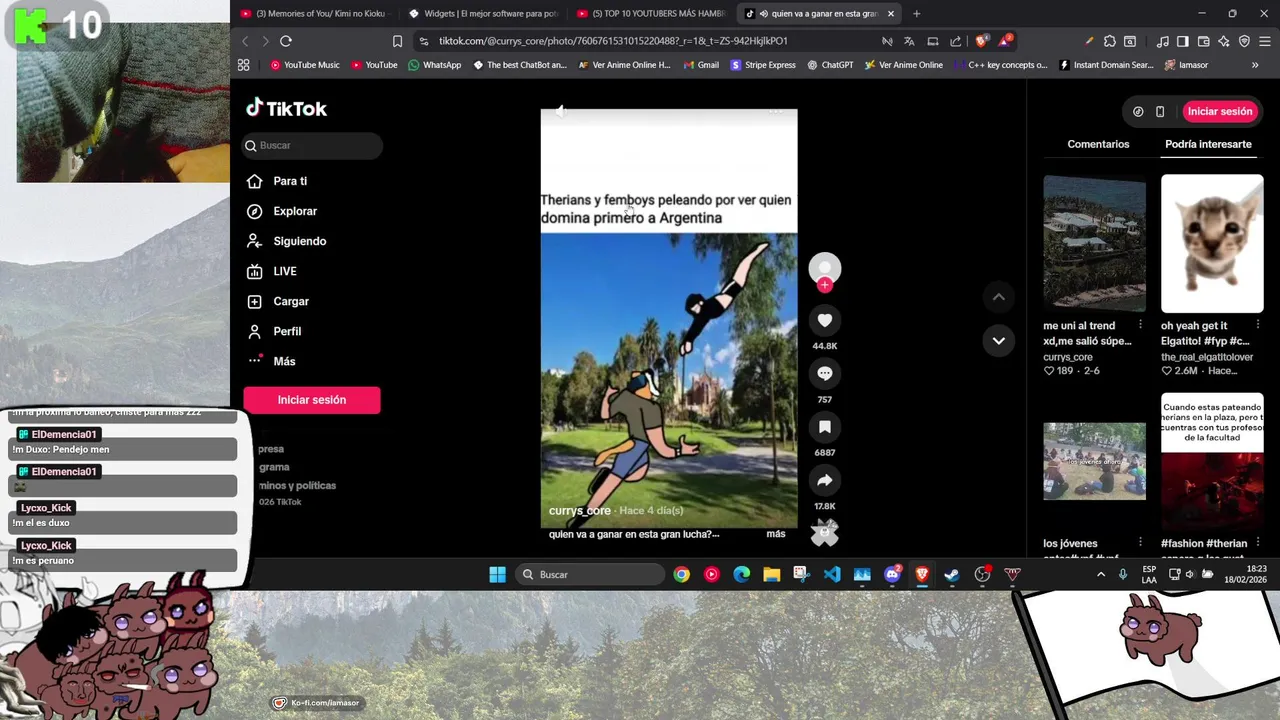Switch to the Widgets tab
Image resolution: width=1280 pixels, height=720 pixels.
pyautogui.click(x=483, y=14)
